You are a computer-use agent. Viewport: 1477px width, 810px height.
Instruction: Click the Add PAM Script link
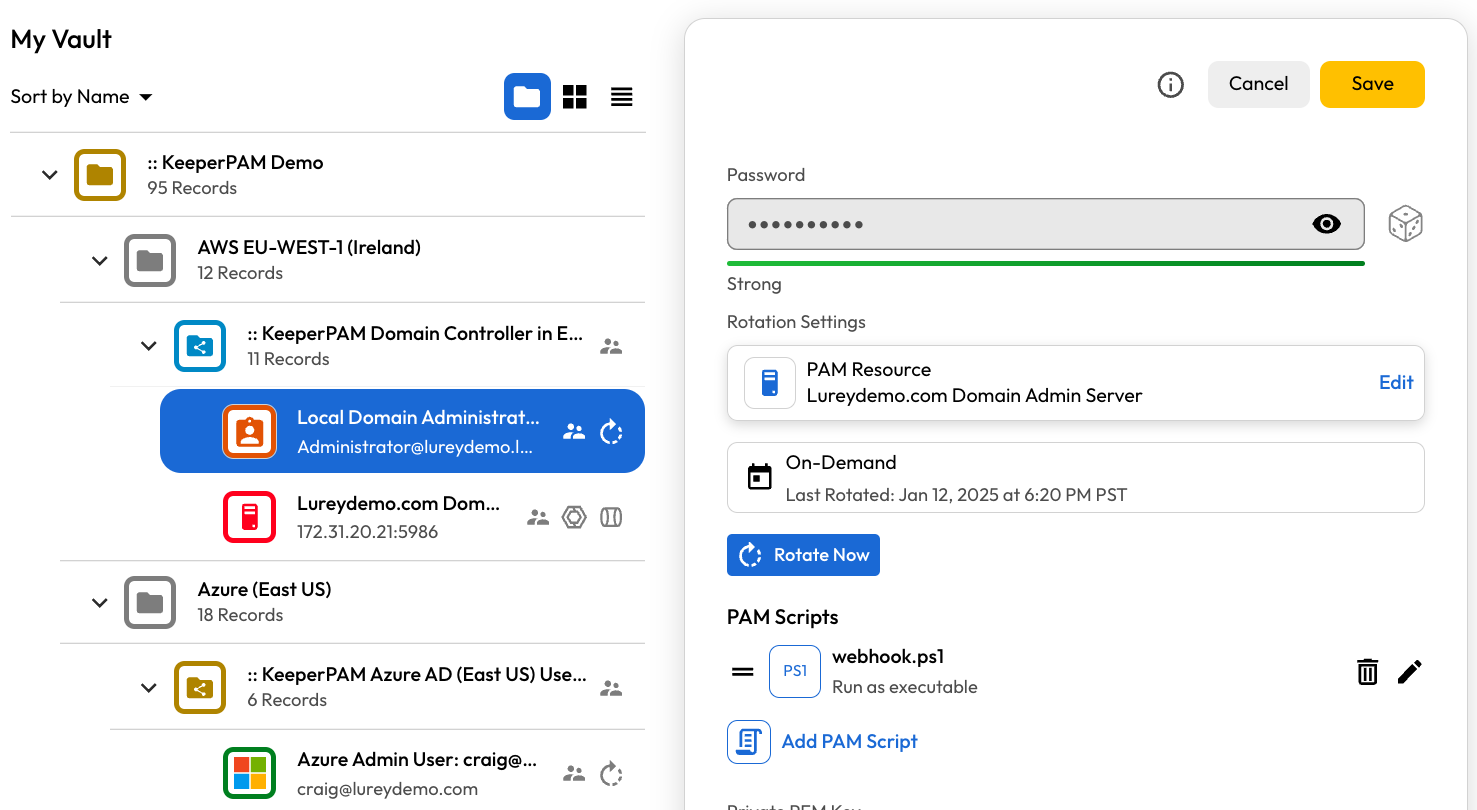coord(849,741)
